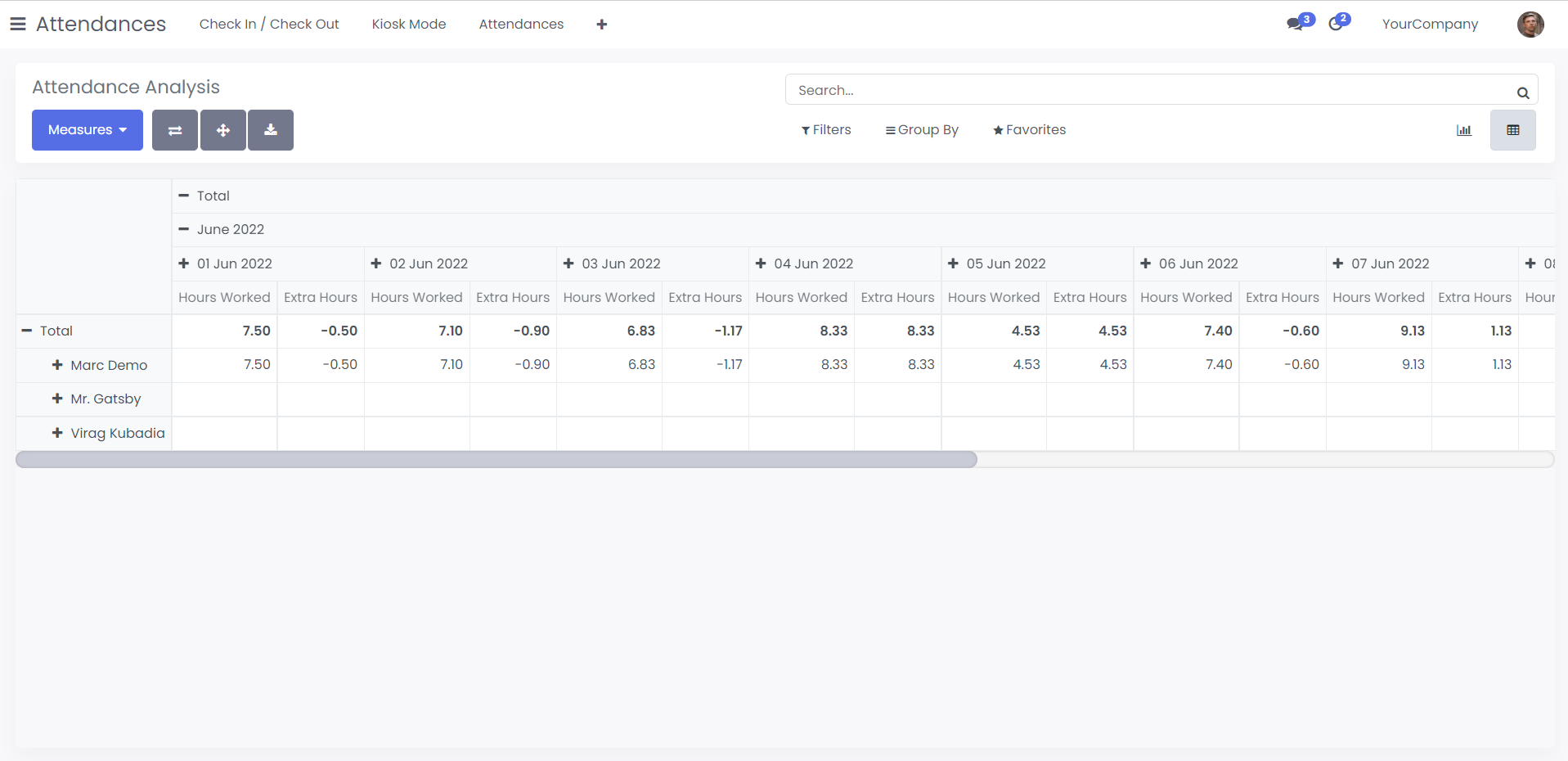
Task: Open the YourCompany switcher
Action: [x=1430, y=24]
